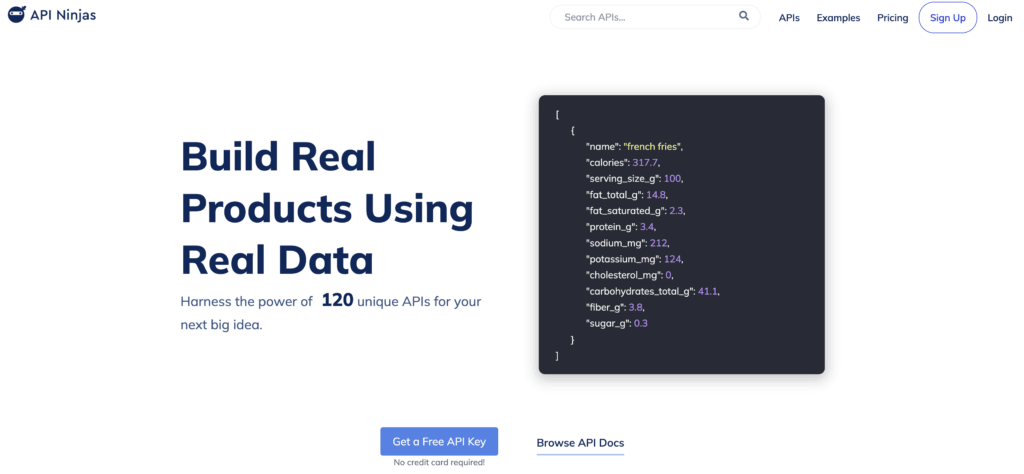Click the Sign Up button
Screen dimensions: 1024x474
948,18
